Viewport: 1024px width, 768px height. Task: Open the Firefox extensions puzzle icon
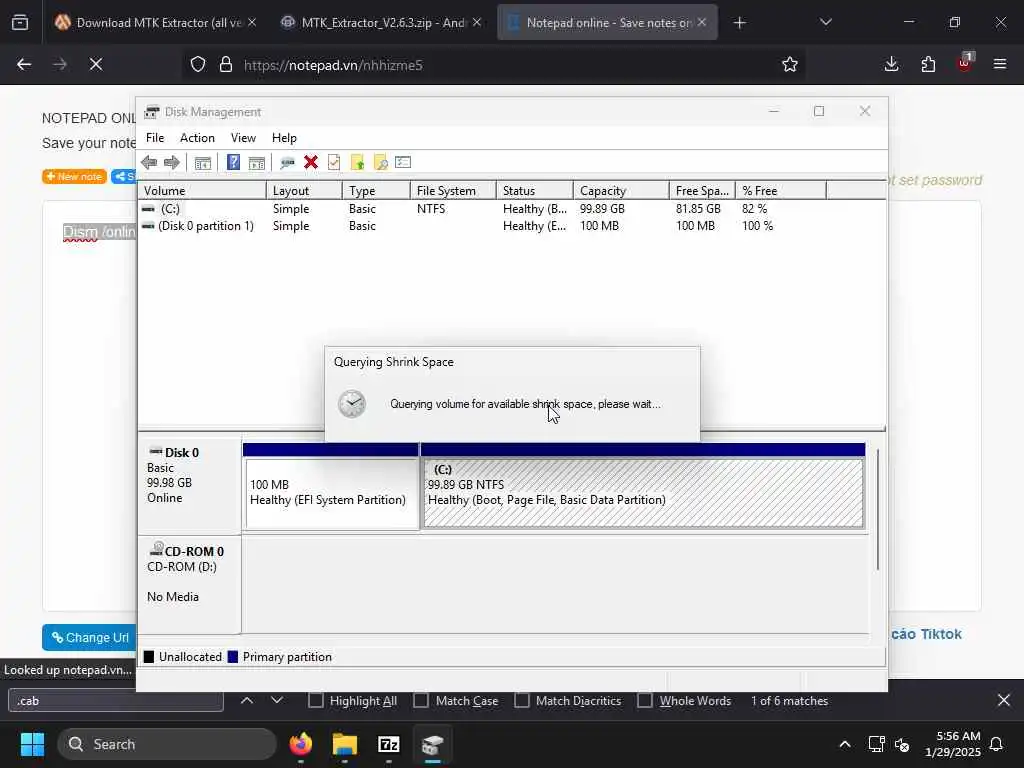coord(928,64)
